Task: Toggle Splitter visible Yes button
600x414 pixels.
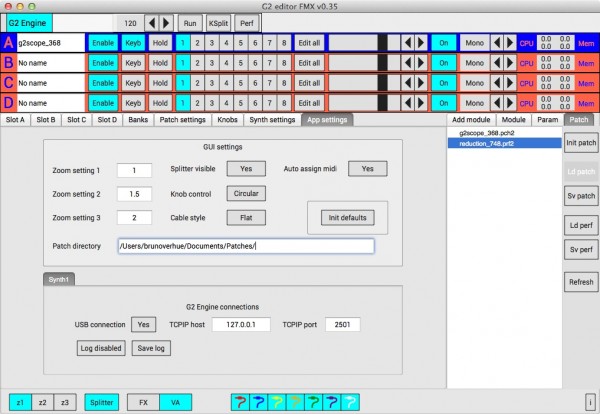Action: point(246,169)
